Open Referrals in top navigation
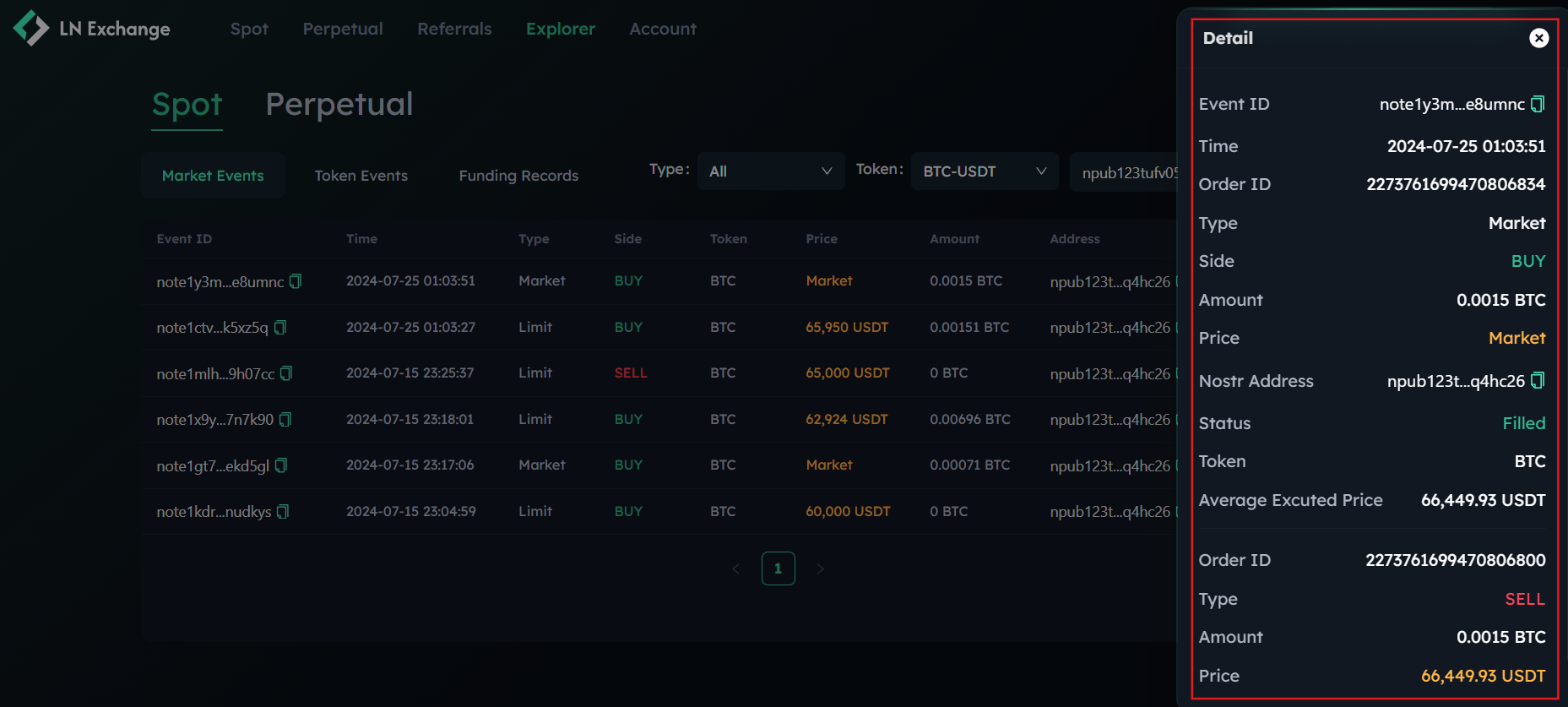The height and width of the screenshot is (707, 1568). coord(454,29)
